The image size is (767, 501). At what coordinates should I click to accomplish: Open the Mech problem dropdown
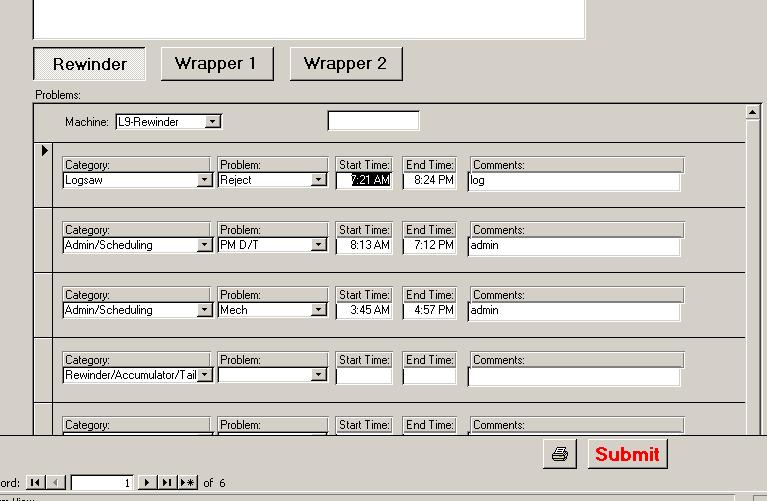pos(318,310)
